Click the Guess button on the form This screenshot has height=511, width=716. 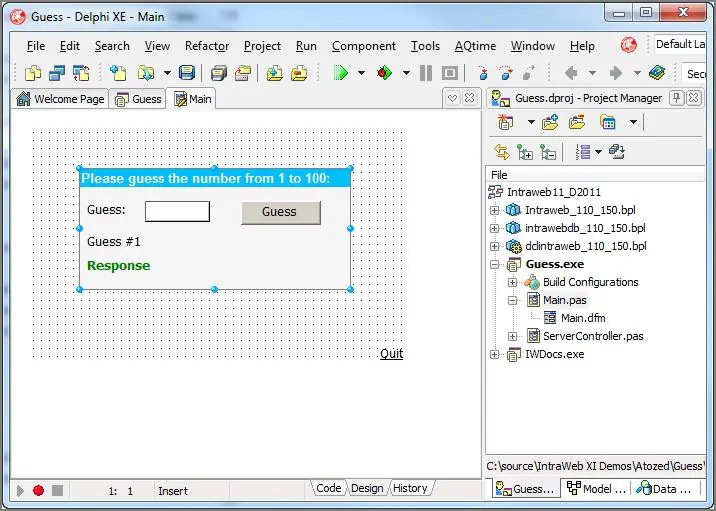pos(281,212)
